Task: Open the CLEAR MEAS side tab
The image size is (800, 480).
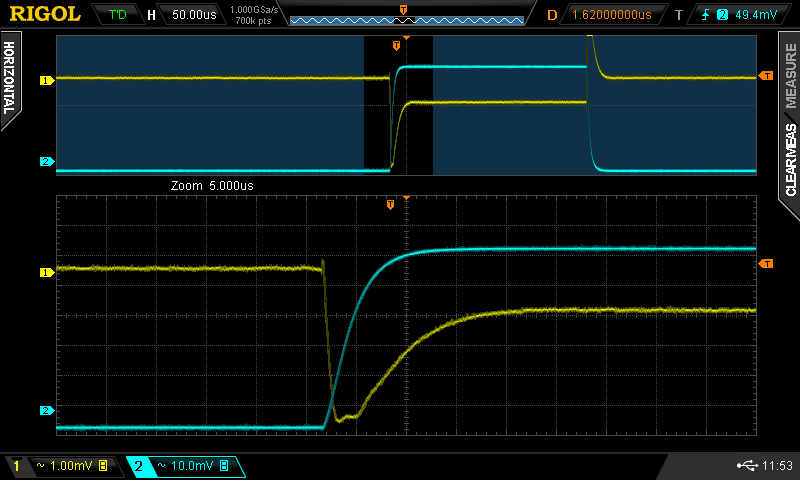Action: [x=791, y=160]
